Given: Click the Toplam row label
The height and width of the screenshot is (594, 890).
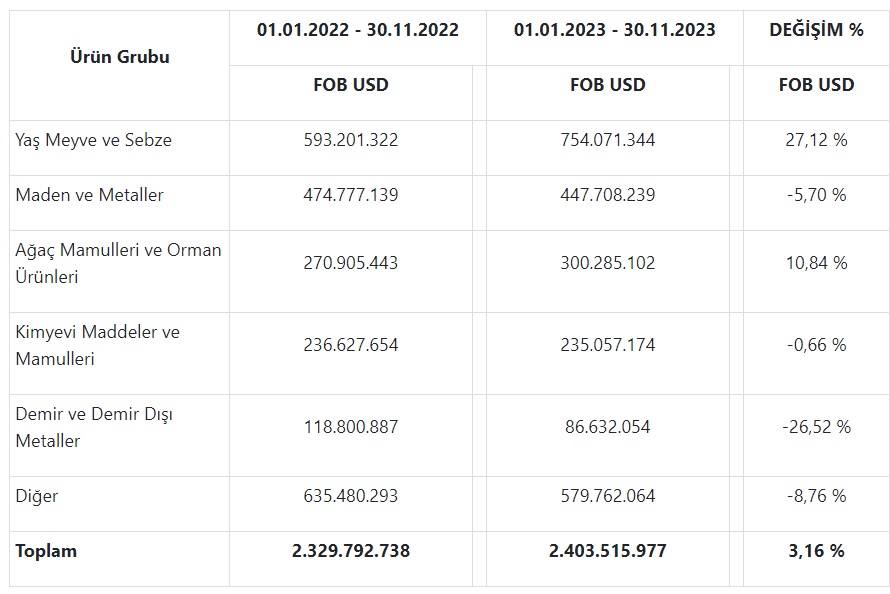Looking at the screenshot, I should click(46, 551).
